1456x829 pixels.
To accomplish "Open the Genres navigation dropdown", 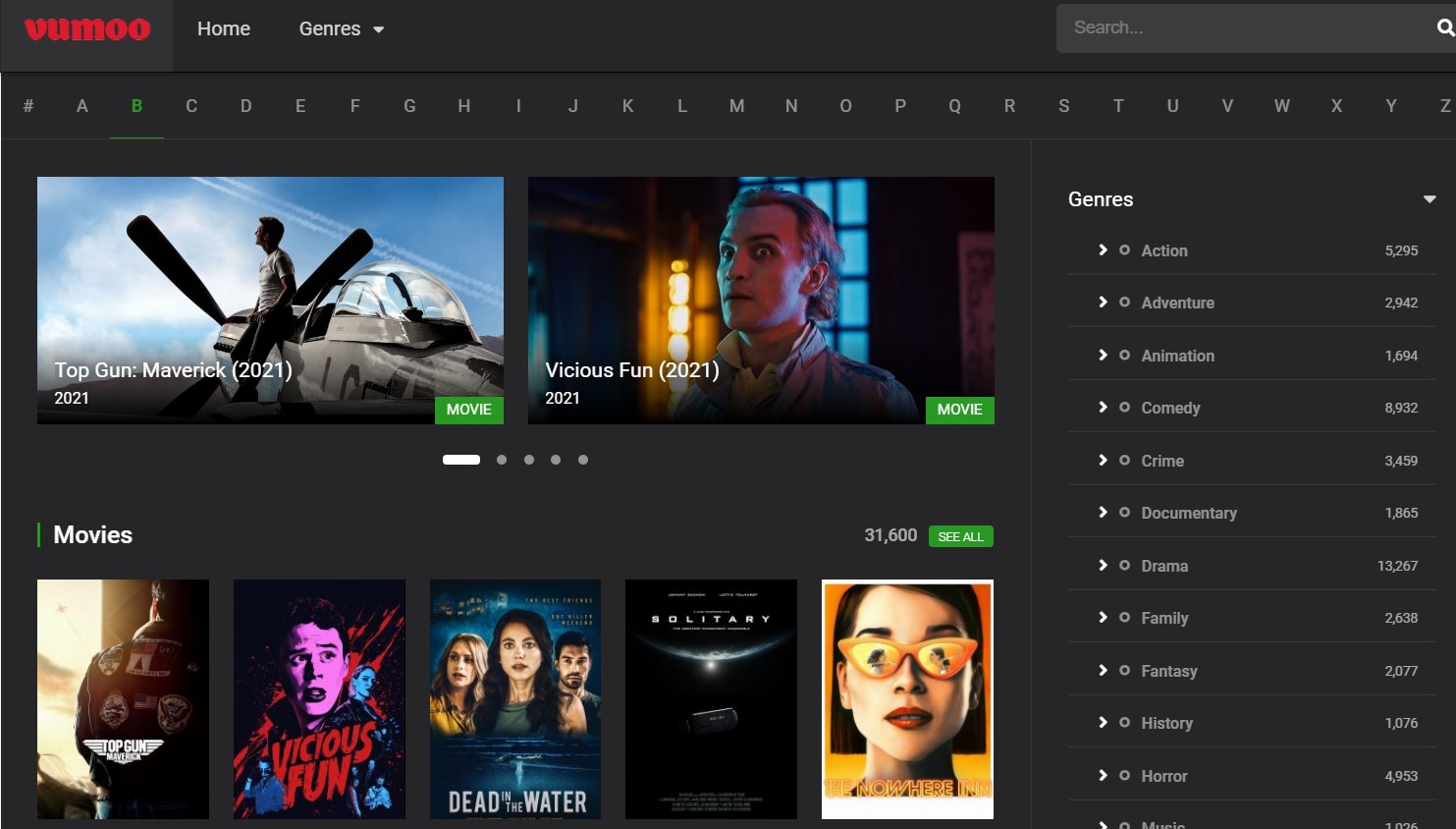I will 342,29.
